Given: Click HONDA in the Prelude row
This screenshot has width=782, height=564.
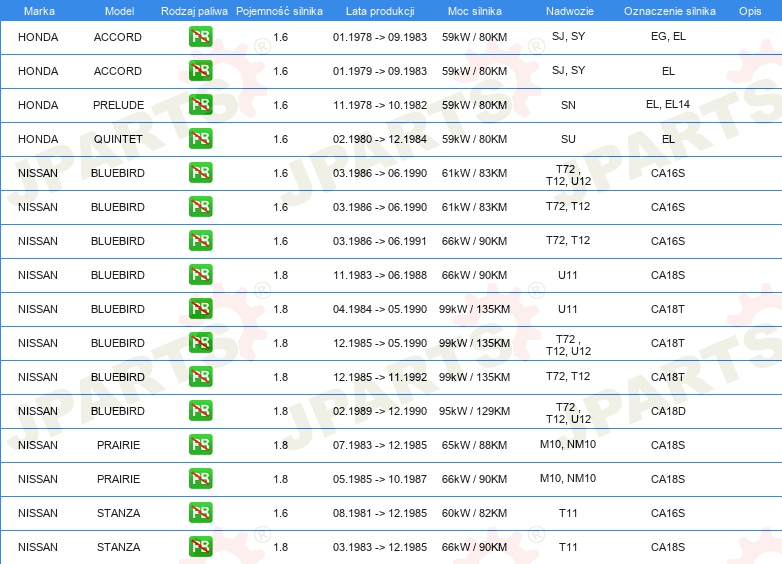Looking at the screenshot, I should (x=38, y=105).
